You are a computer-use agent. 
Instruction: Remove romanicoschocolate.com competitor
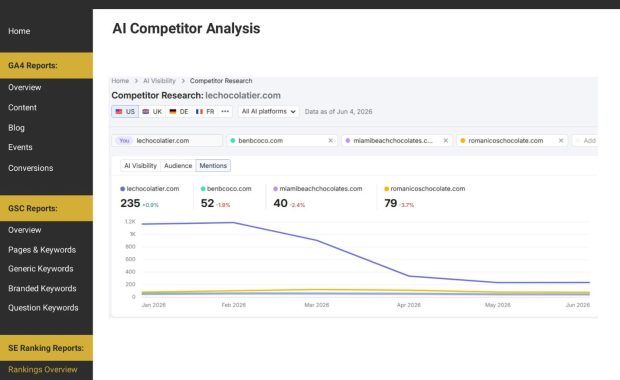[x=561, y=140]
